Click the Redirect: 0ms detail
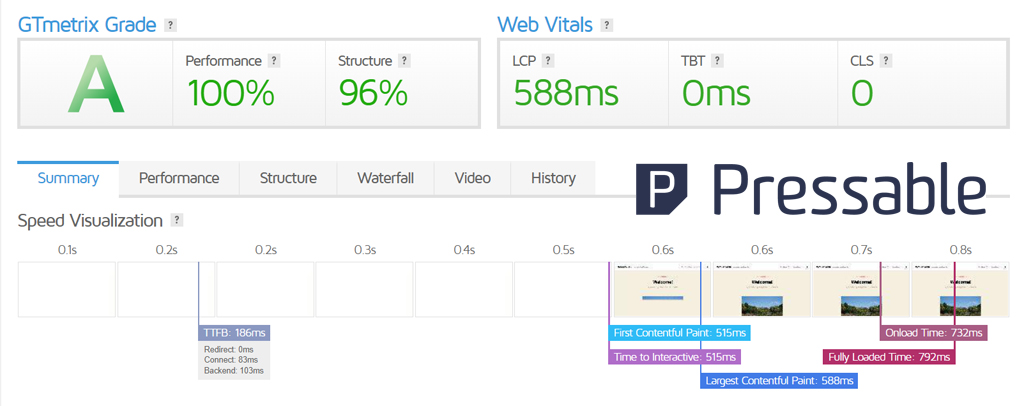The image size is (1024, 406). tap(229, 350)
